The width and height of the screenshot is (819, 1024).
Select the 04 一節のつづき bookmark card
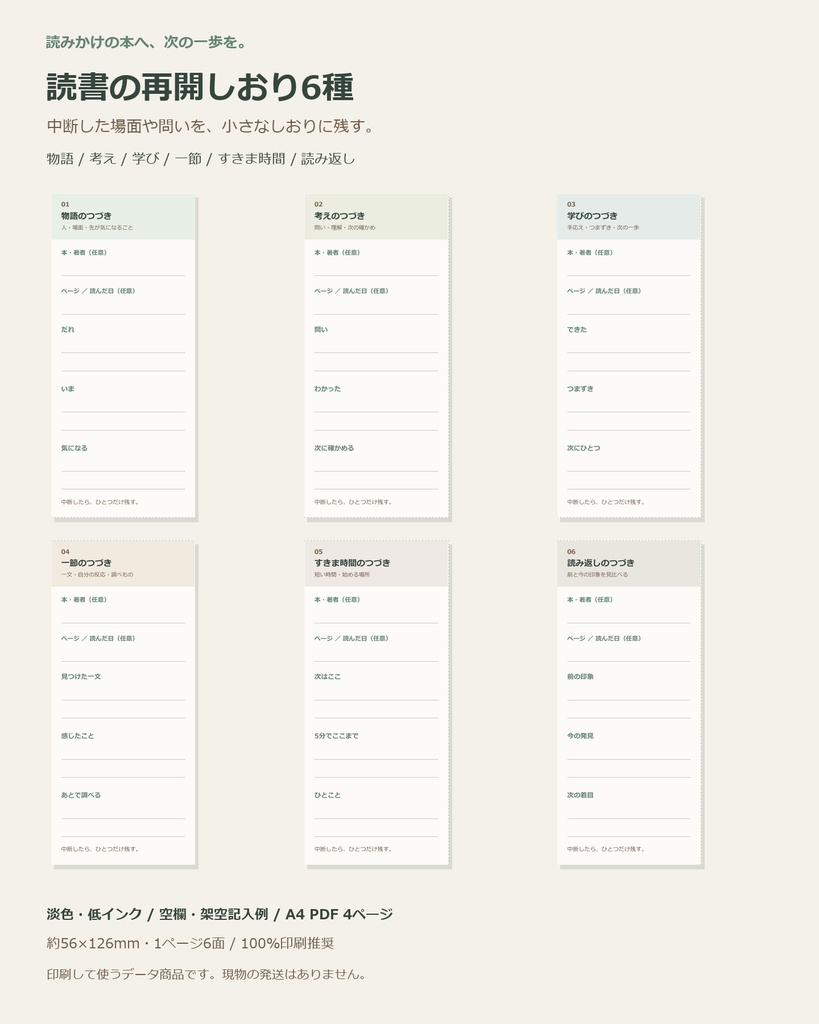coord(123,703)
